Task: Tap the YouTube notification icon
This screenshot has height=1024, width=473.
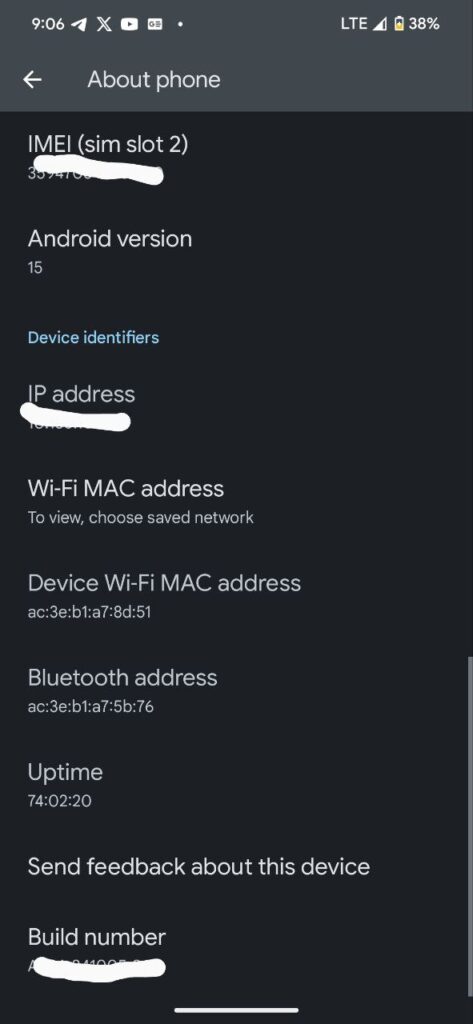Action: click(129, 24)
